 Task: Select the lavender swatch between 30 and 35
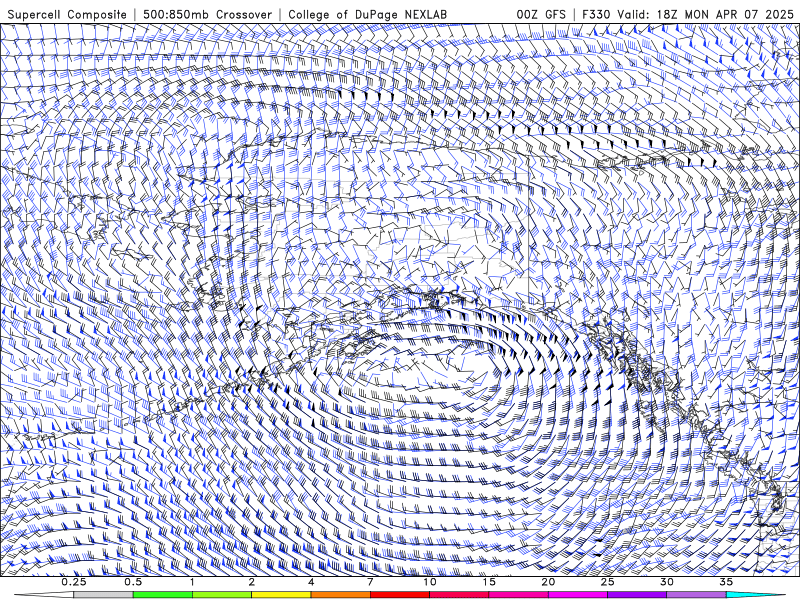pos(696,595)
